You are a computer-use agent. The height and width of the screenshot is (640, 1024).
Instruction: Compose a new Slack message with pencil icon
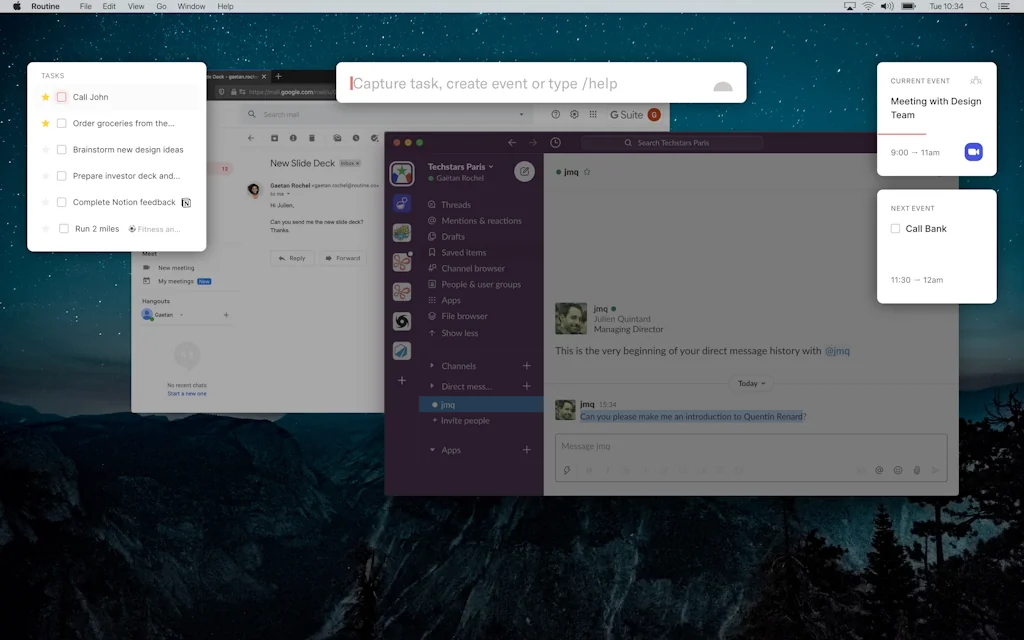524,171
